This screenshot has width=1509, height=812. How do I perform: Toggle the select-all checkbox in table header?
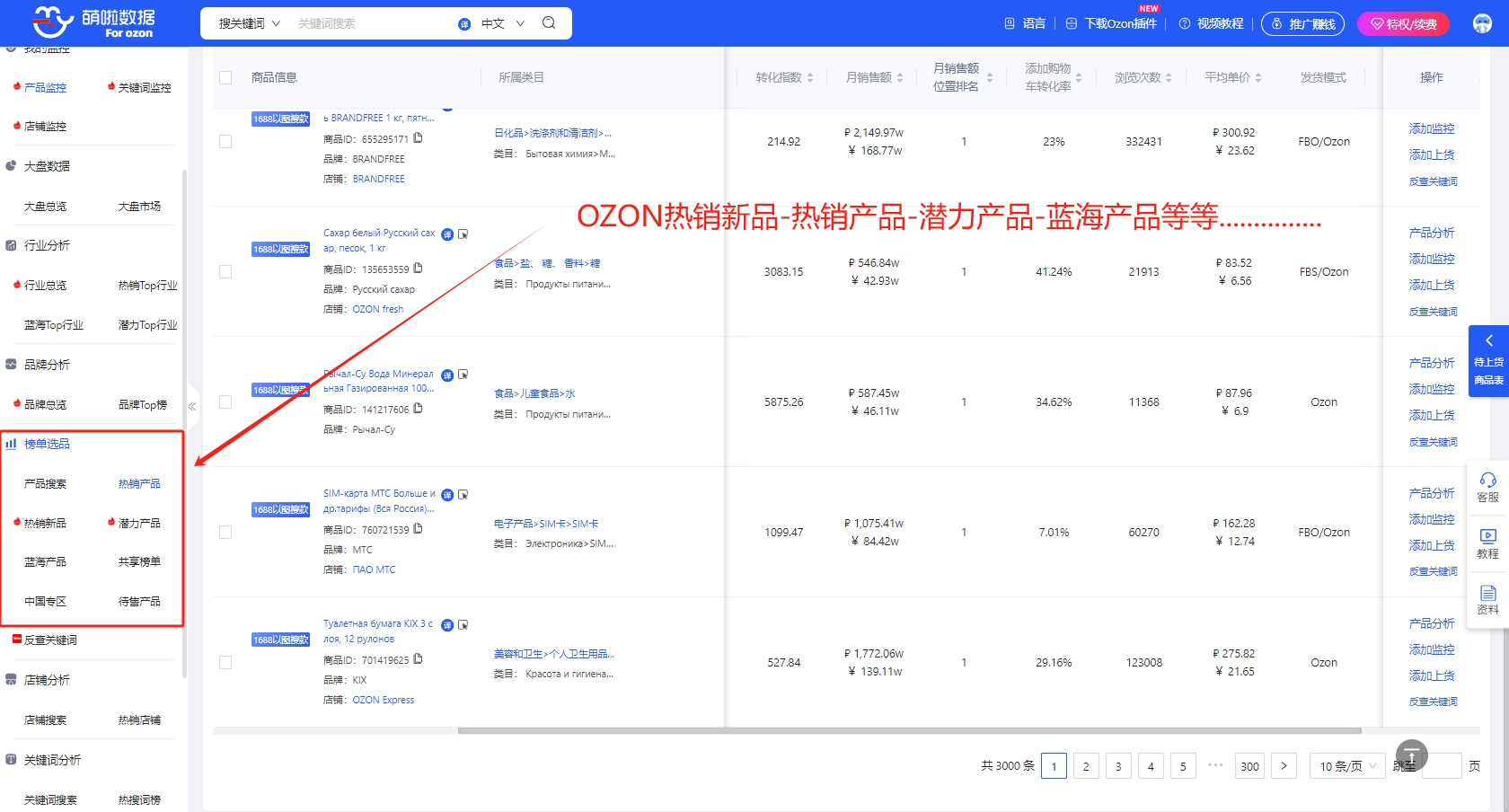pyautogui.click(x=225, y=78)
